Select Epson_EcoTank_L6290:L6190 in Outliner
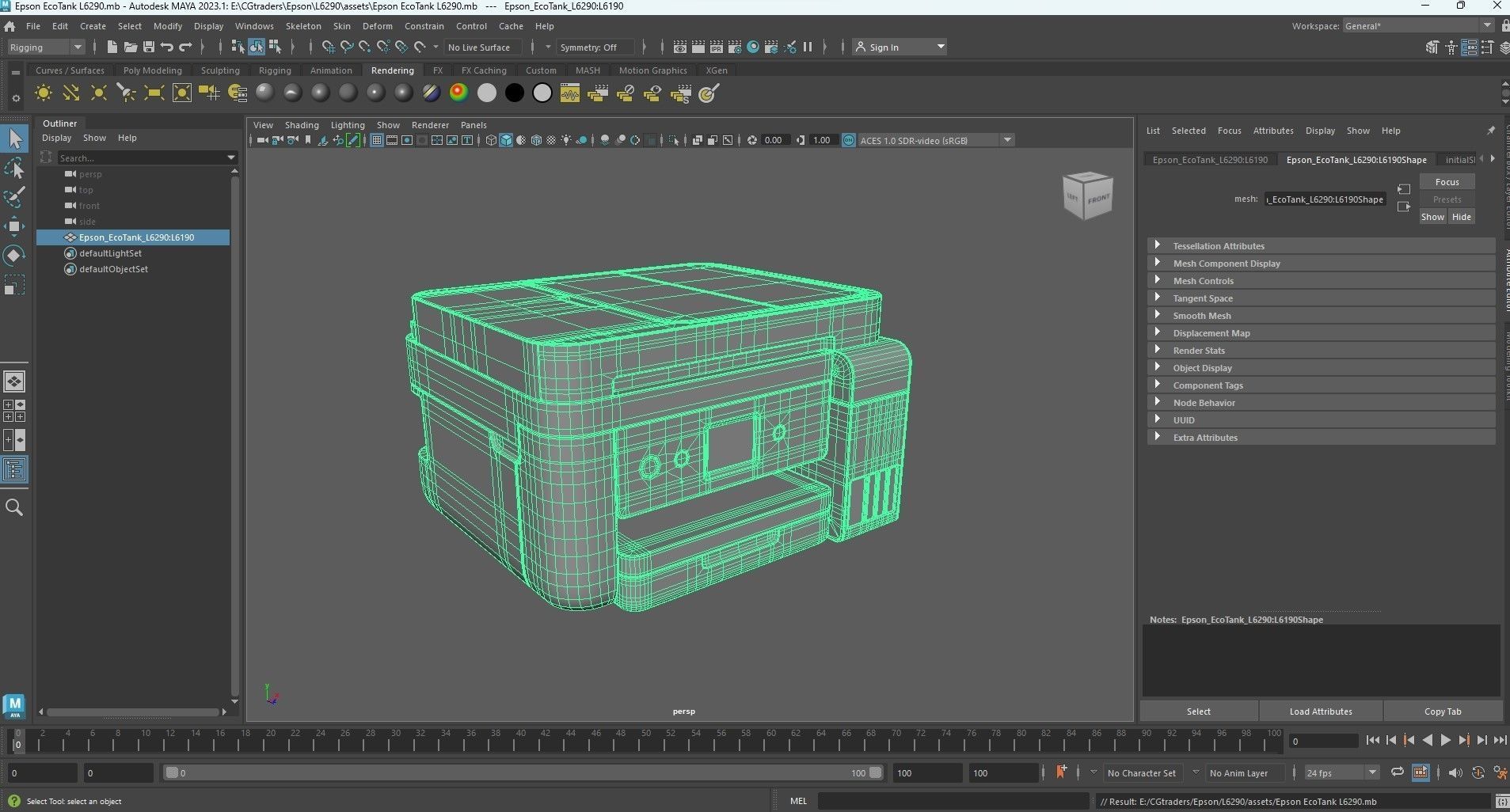This screenshot has height=812, width=1510. click(x=133, y=237)
